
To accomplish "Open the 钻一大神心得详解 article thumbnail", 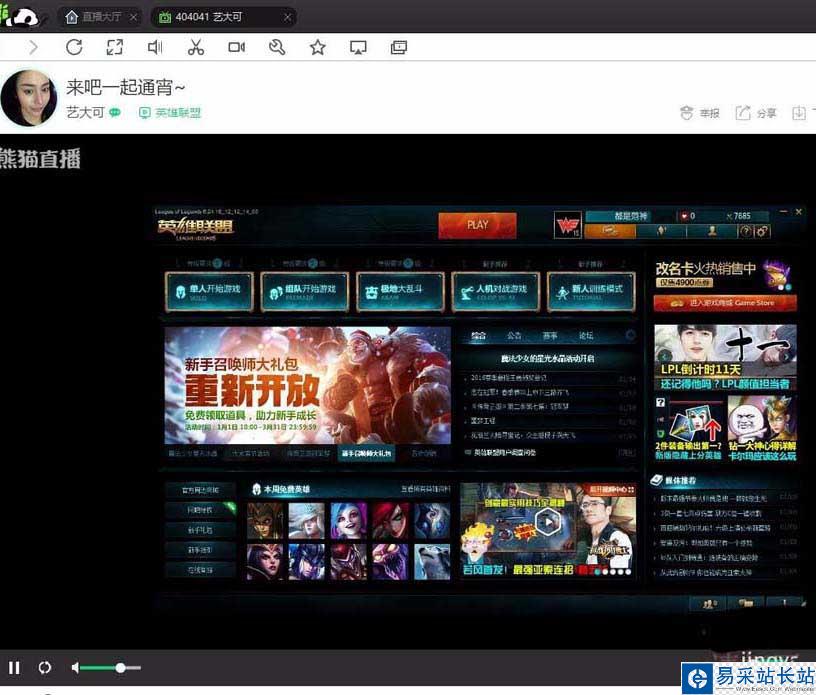I will click(762, 428).
